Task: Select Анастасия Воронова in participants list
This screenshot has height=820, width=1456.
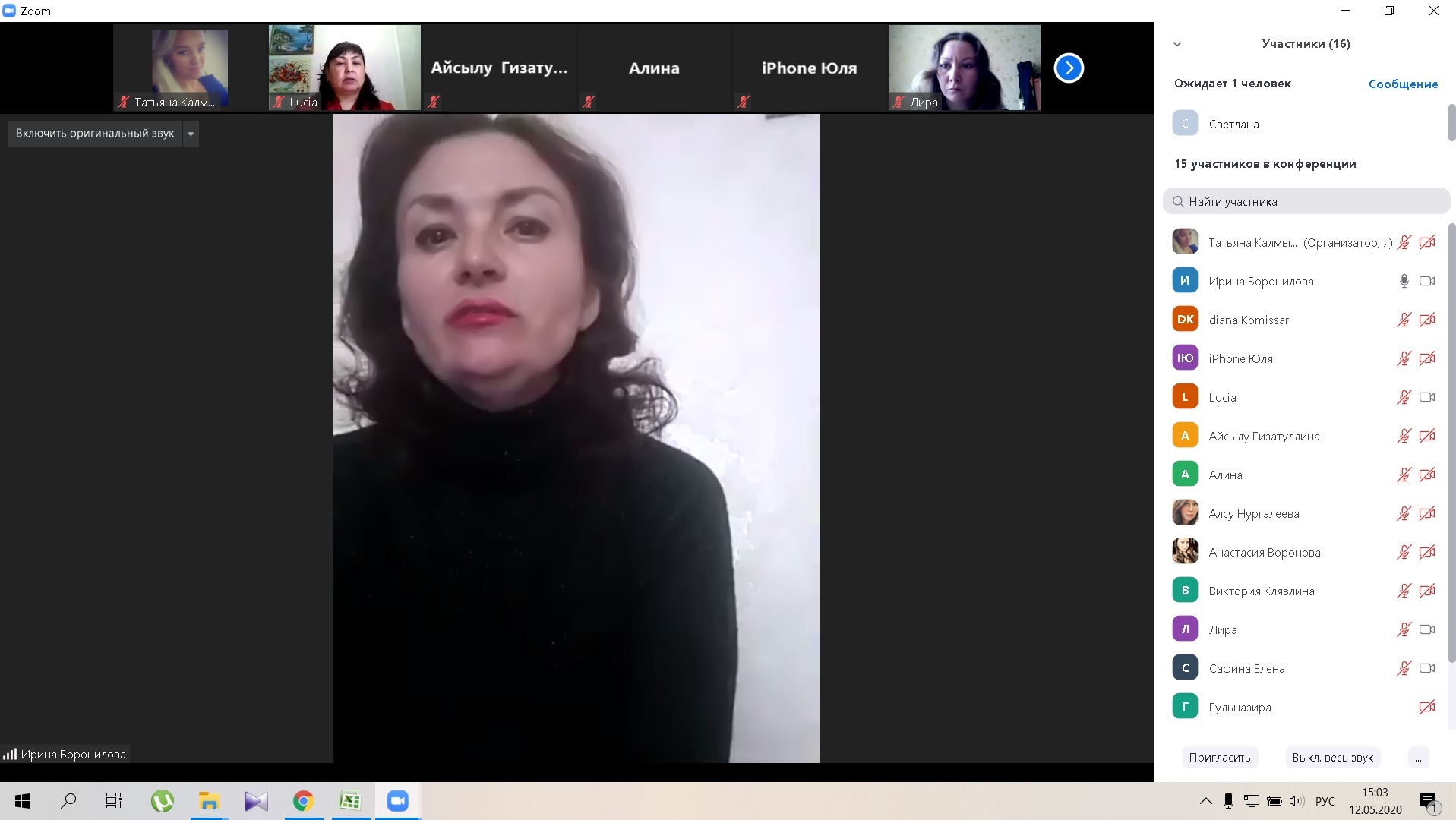Action: 1264,552
